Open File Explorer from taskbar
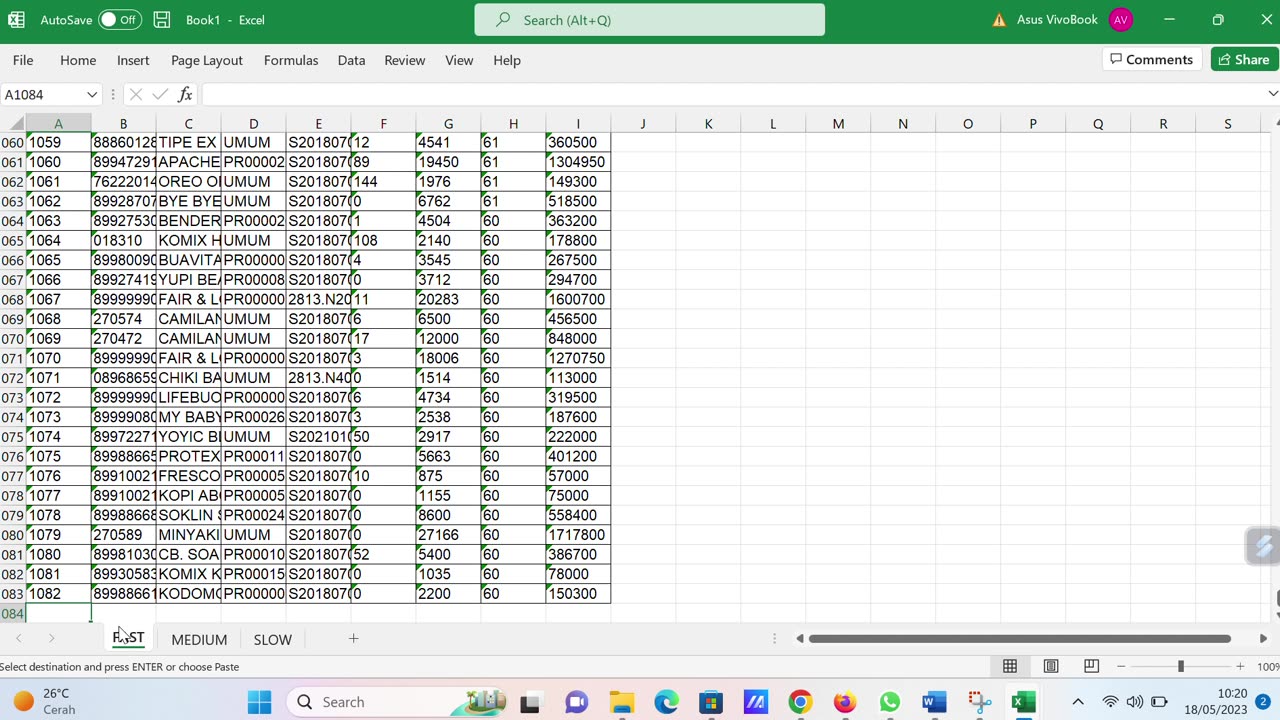The height and width of the screenshot is (720, 1280). (621, 702)
